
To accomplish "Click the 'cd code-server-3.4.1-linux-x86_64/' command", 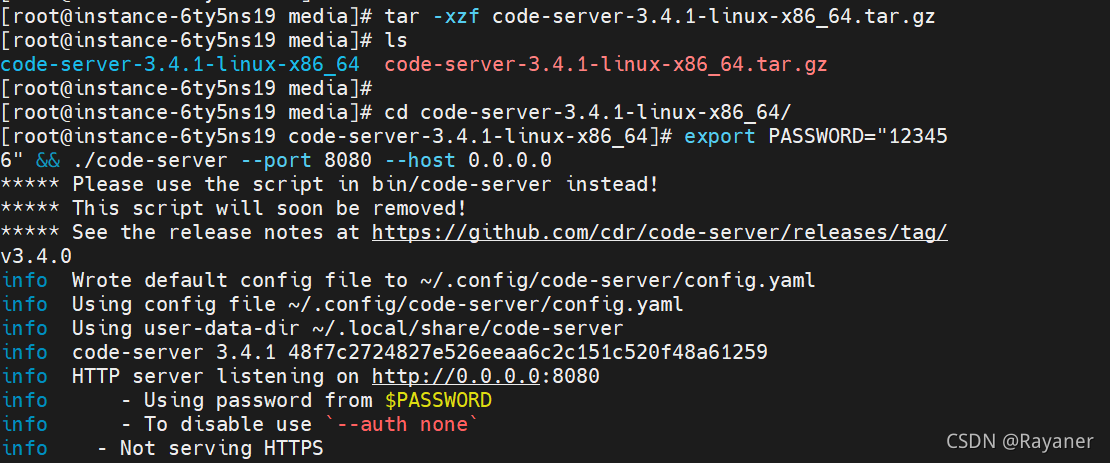I will 588,112.
